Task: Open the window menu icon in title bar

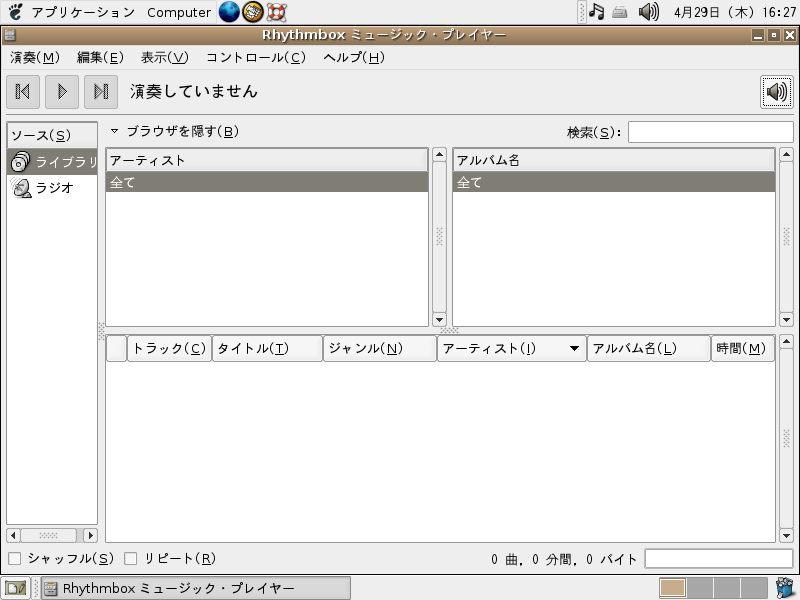Action: [10, 35]
